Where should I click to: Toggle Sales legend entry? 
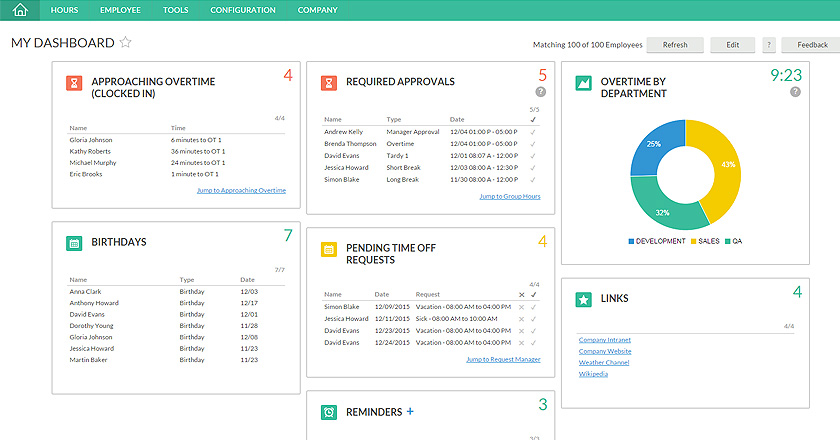point(705,241)
